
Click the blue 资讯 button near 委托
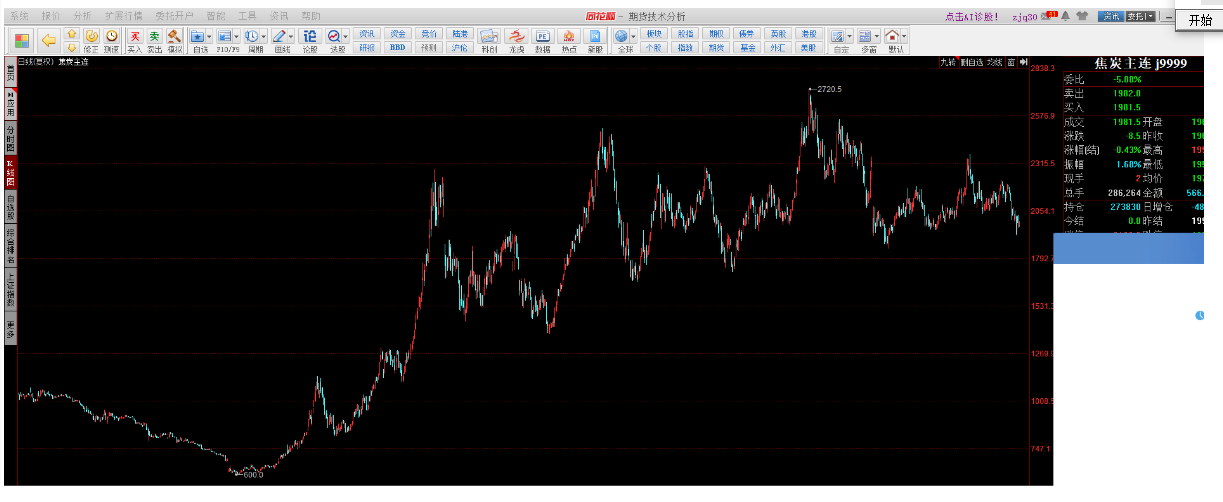[1110, 16]
